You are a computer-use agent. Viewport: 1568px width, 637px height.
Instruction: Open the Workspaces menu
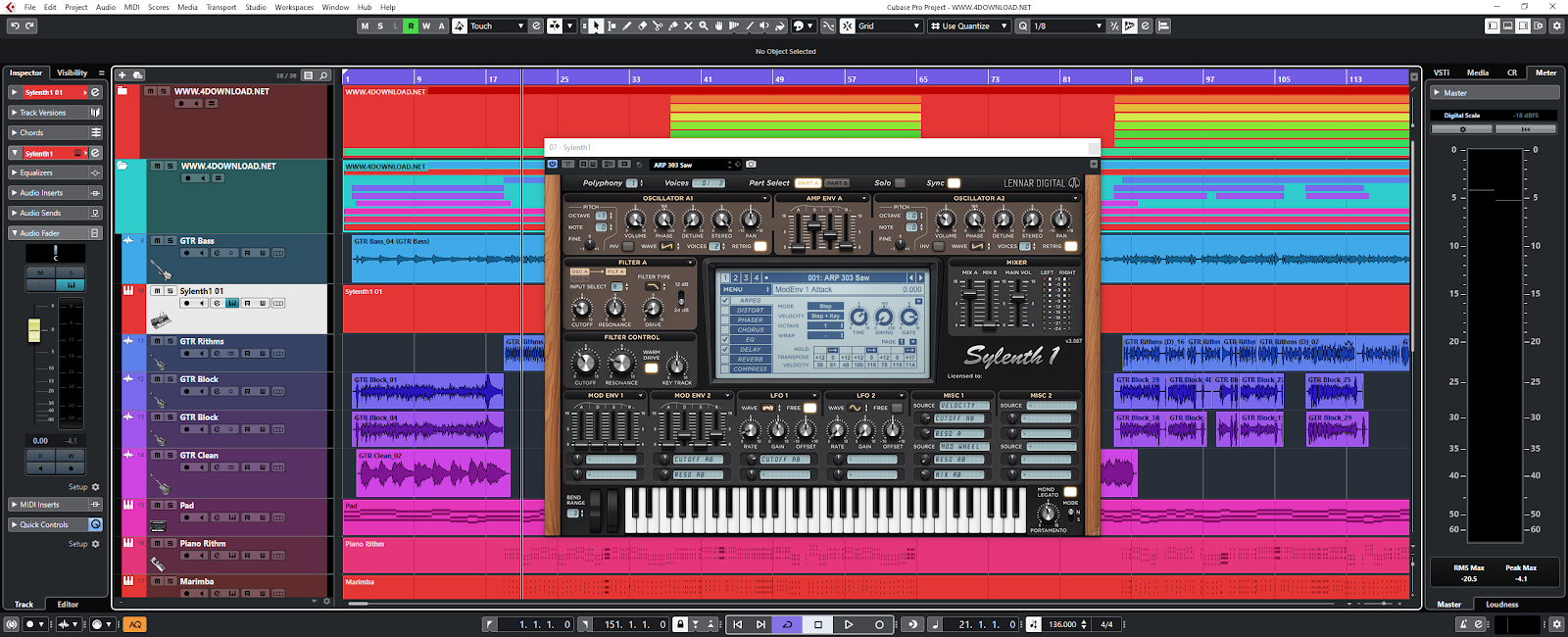[294, 7]
